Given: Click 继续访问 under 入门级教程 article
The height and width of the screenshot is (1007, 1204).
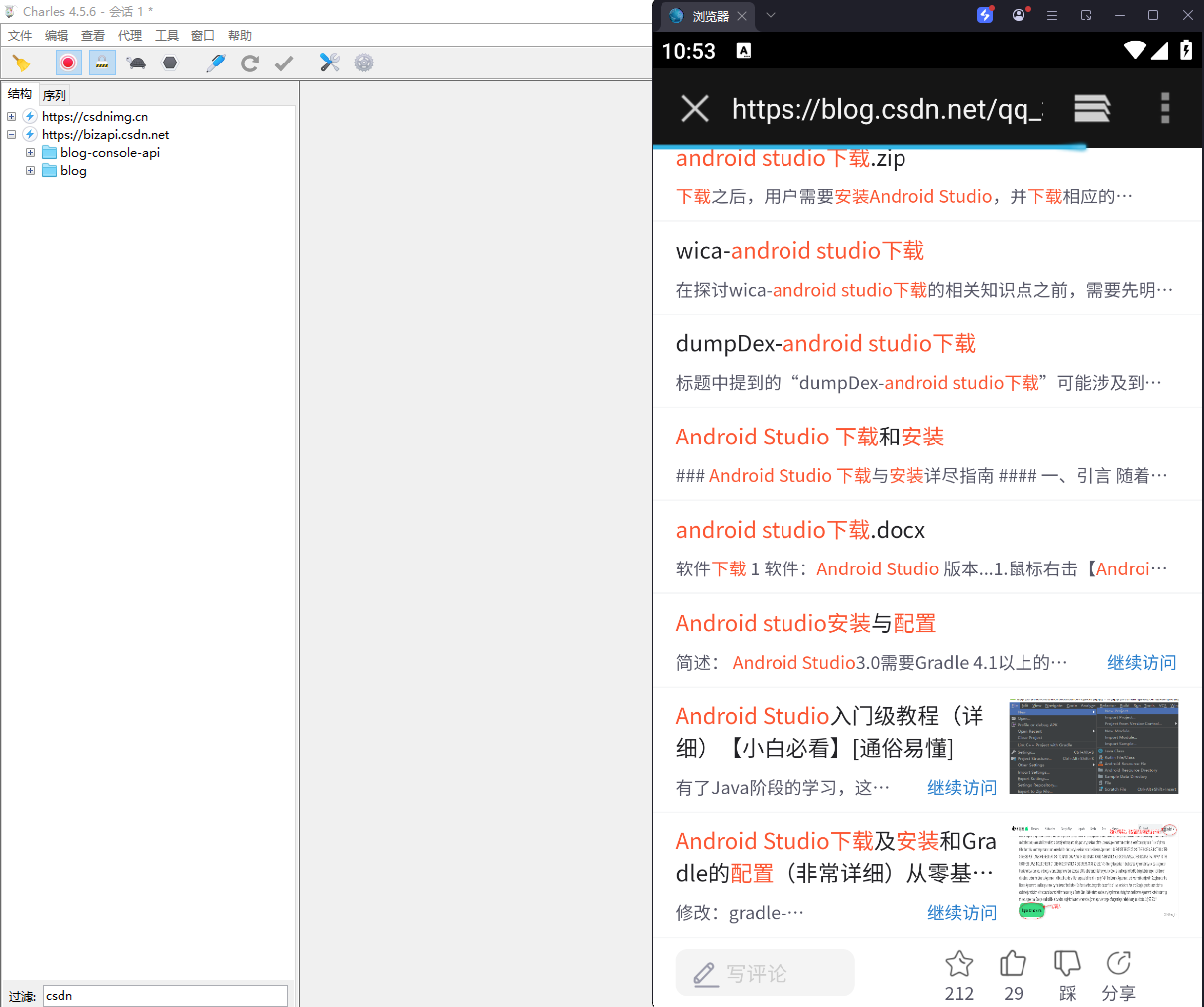Looking at the screenshot, I should [x=962, y=787].
